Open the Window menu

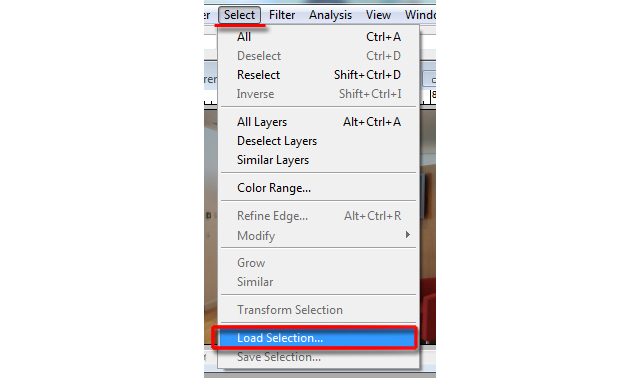(x=420, y=15)
